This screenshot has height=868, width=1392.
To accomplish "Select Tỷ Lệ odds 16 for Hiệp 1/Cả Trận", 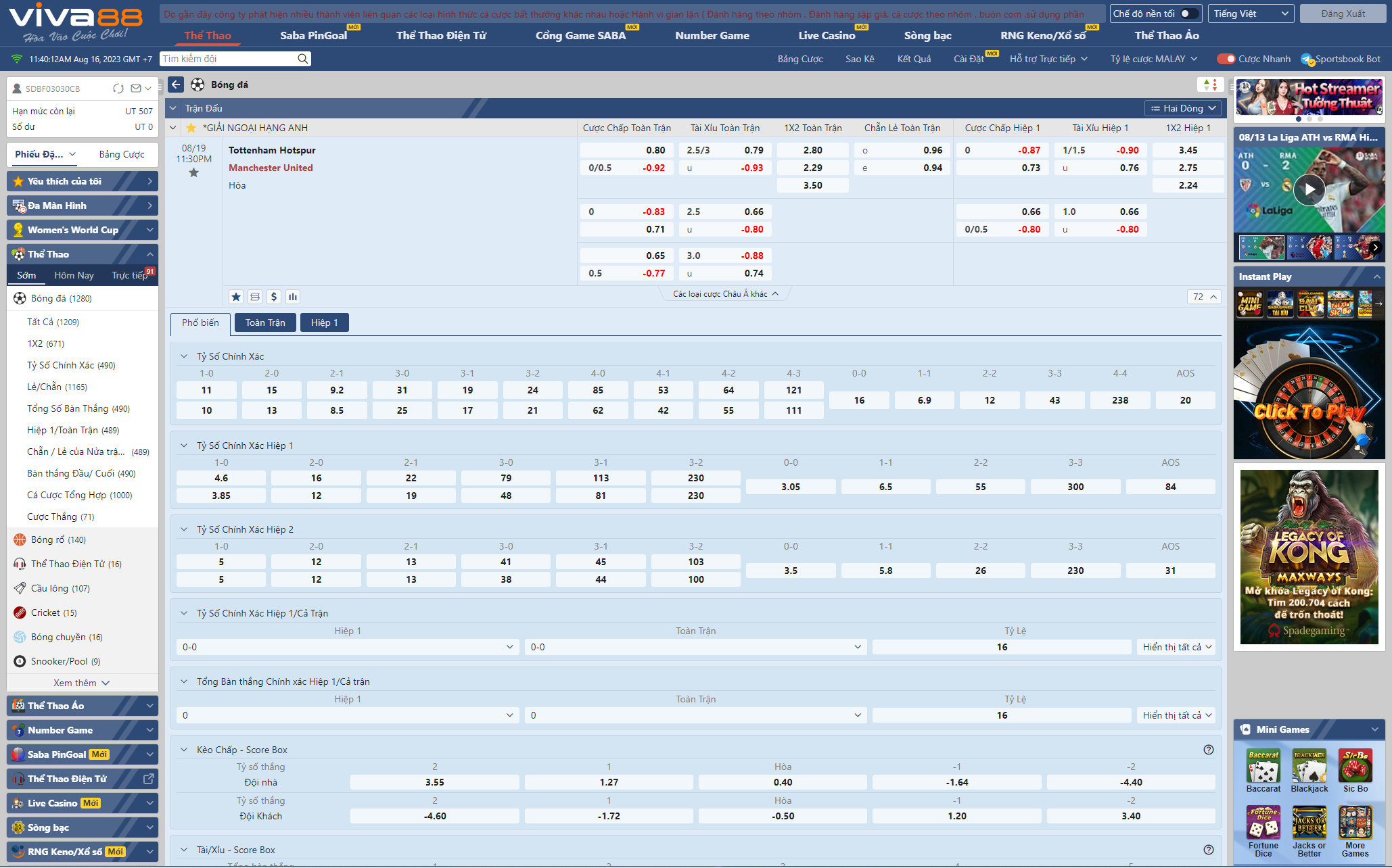I will (1002, 647).
